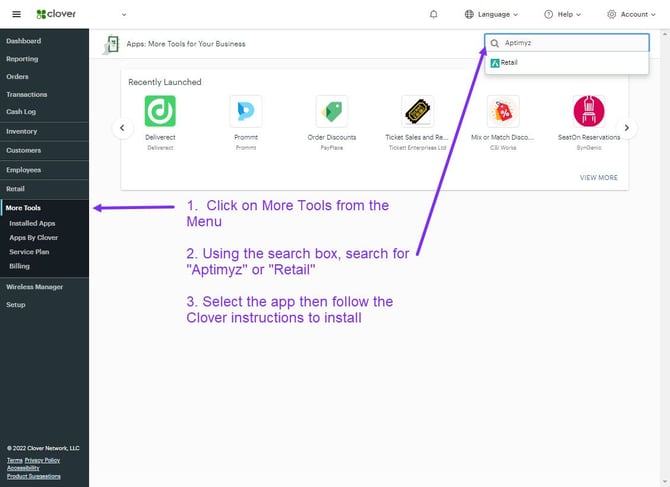Expand the merchant selector chevron

[x=124, y=14]
